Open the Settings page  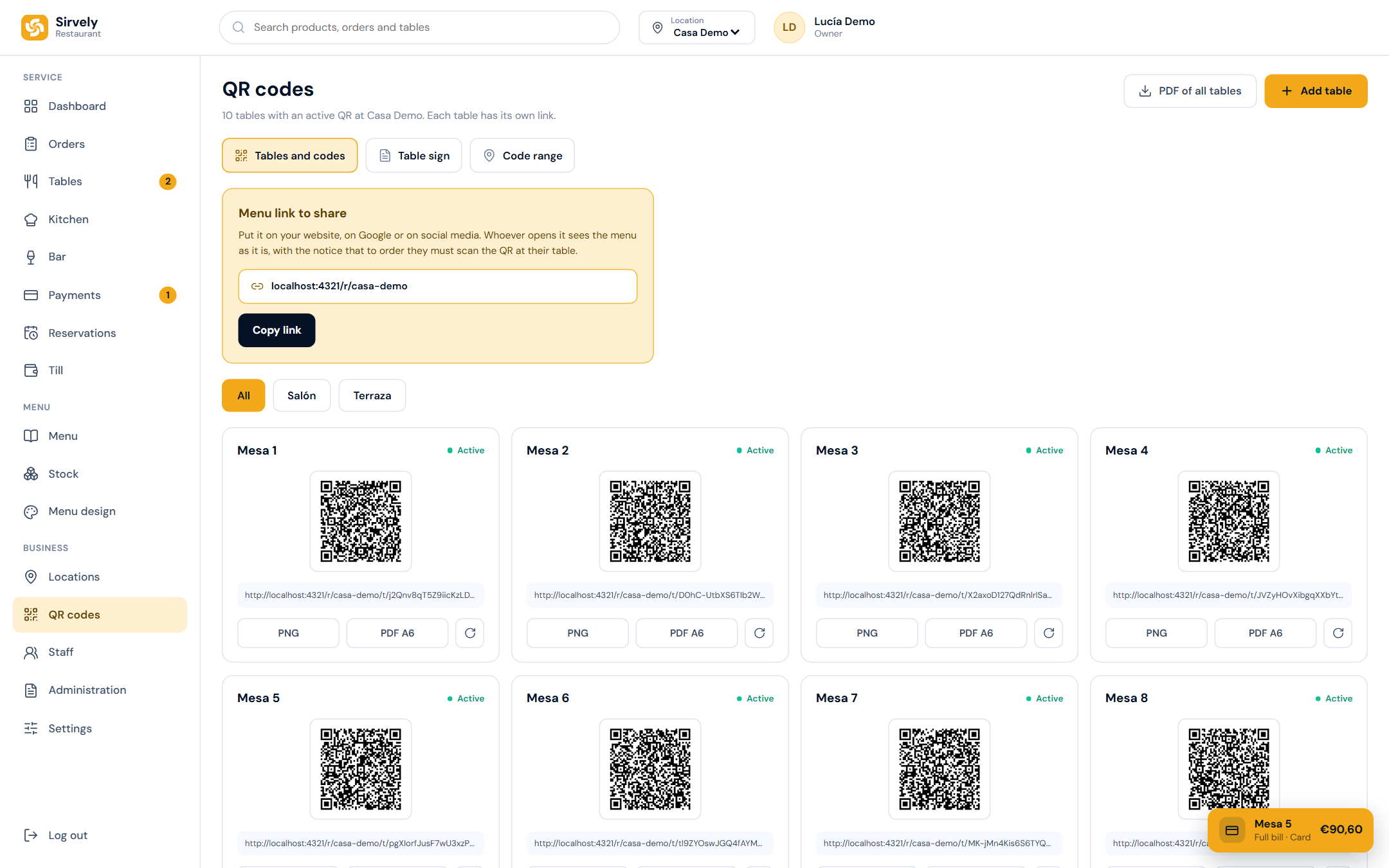click(100, 728)
